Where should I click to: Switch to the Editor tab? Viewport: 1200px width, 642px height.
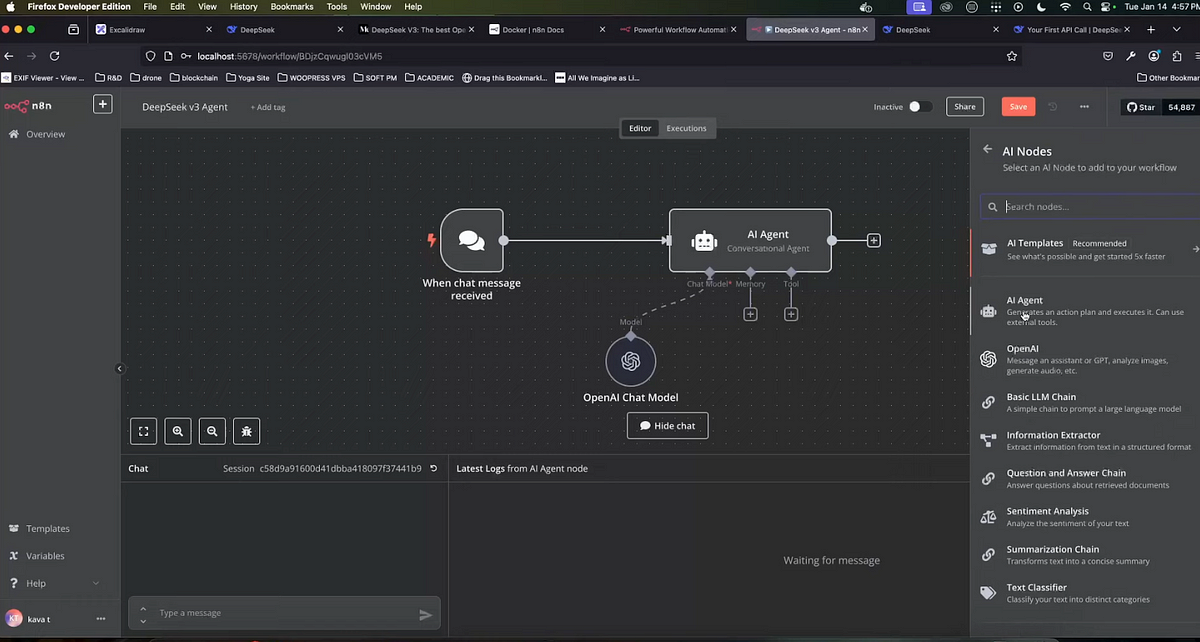coord(640,128)
